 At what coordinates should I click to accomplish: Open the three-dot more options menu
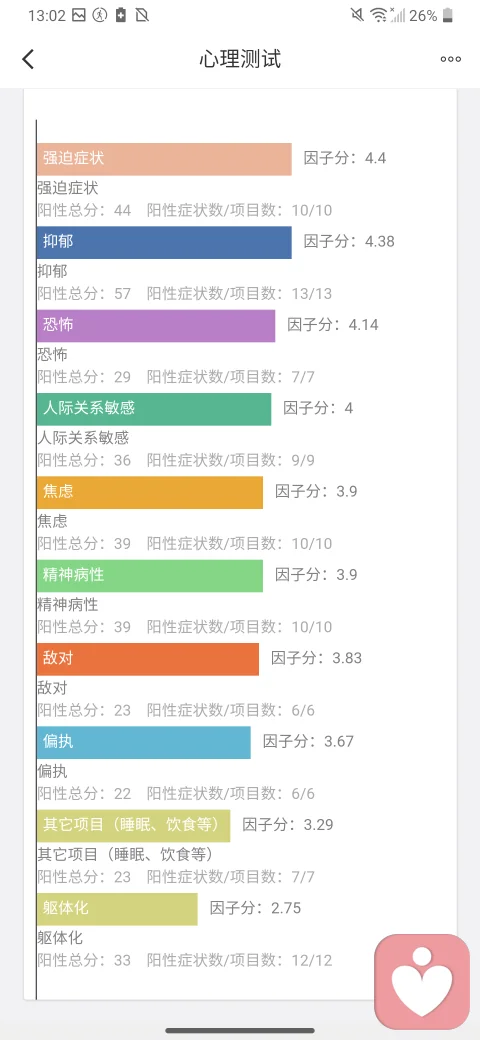pyautogui.click(x=451, y=59)
